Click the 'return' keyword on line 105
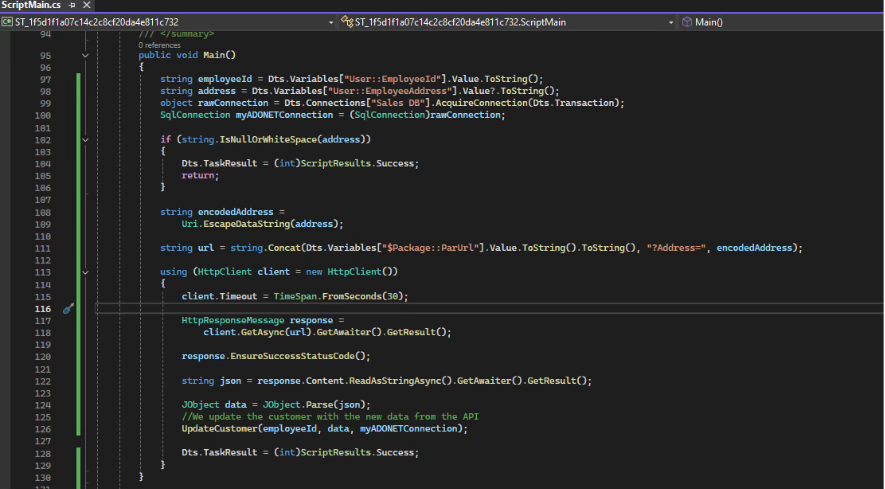Viewport: 885px width, 489px height. [198, 175]
